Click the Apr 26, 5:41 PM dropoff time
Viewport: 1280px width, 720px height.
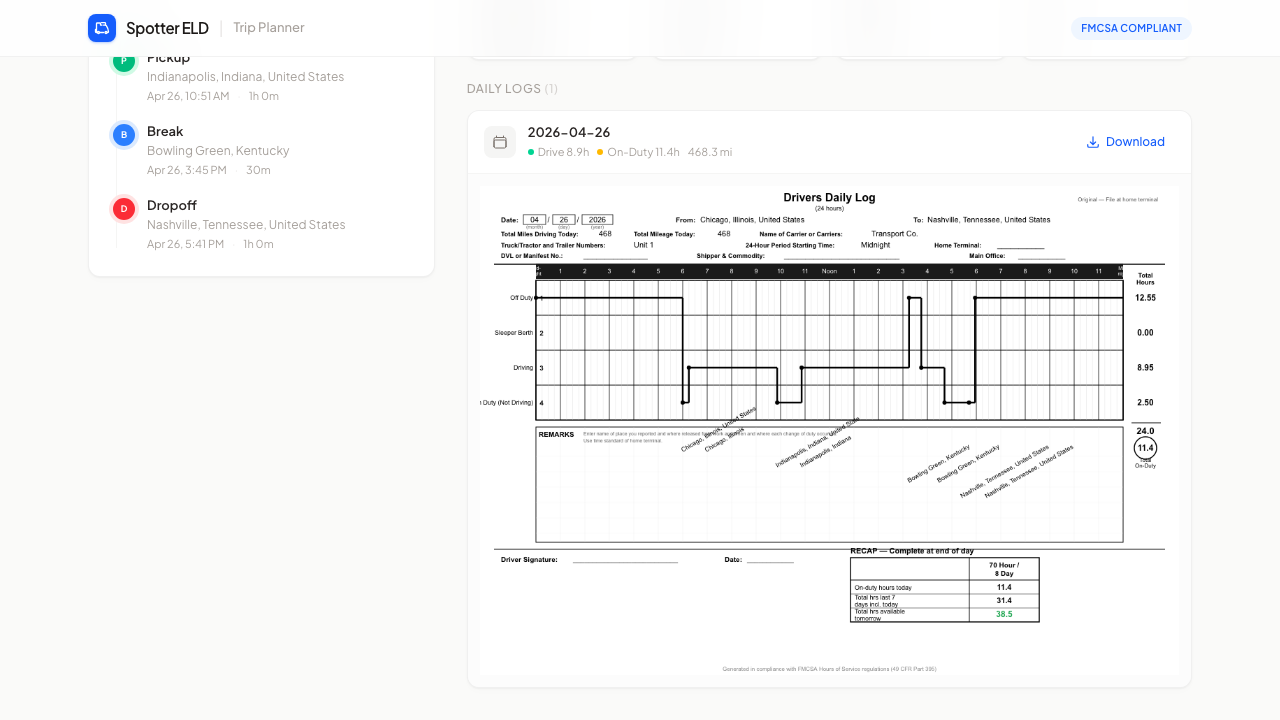(x=186, y=244)
